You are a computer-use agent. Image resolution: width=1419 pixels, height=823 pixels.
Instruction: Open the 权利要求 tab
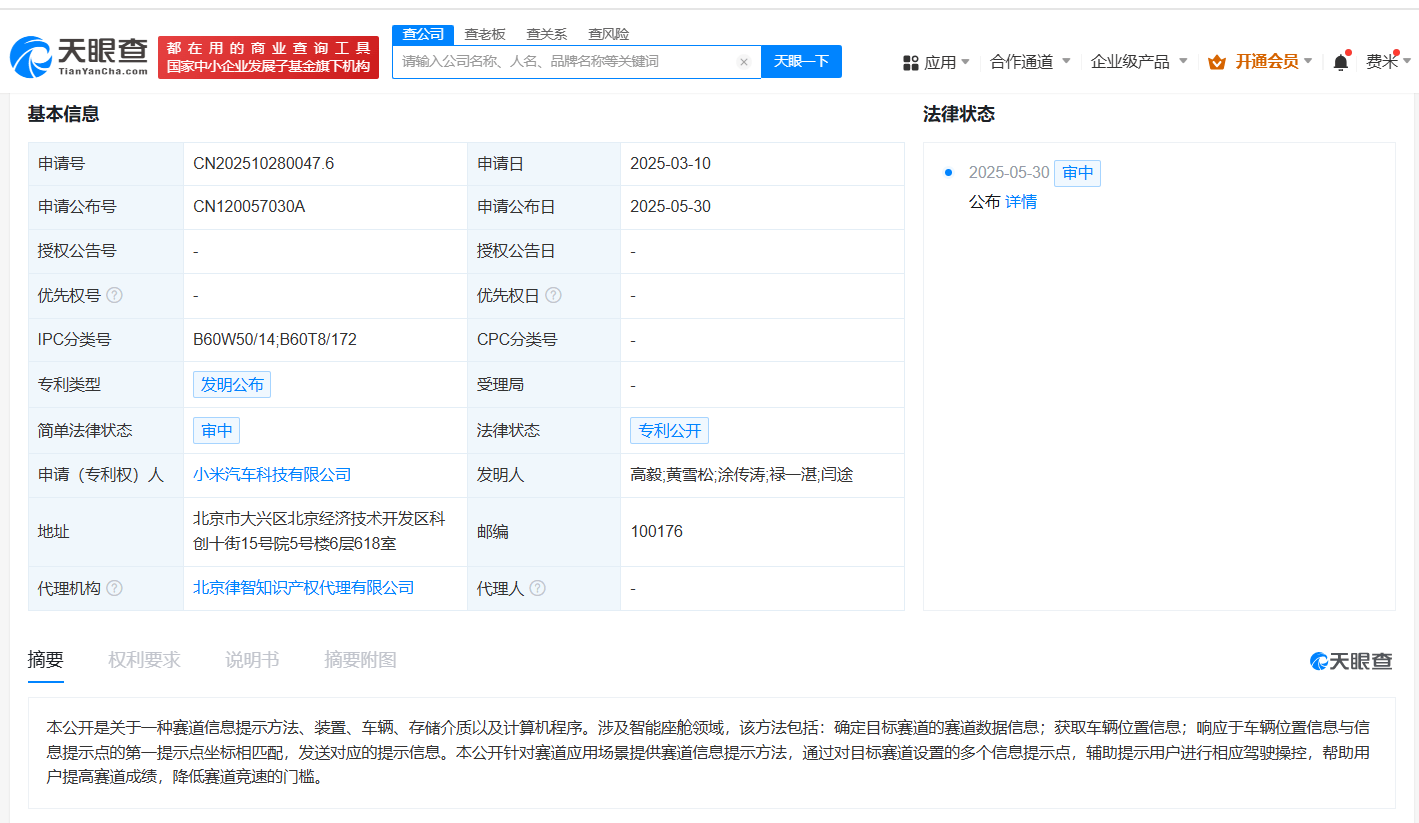[144, 660]
